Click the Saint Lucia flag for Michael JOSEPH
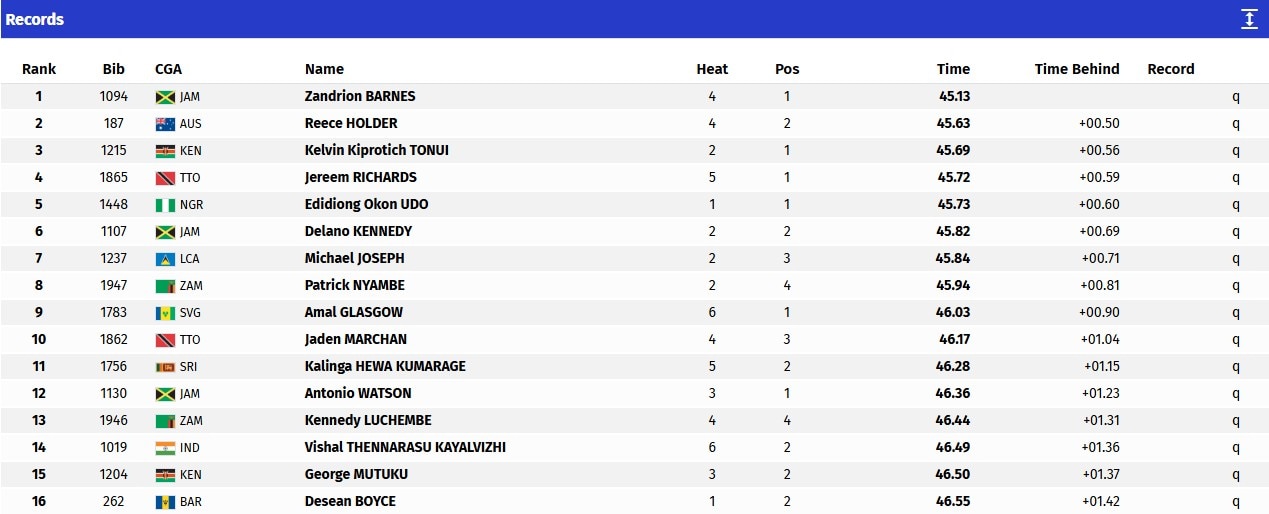The height and width of the screenshot is (514, 1269). tap(165, 259)
